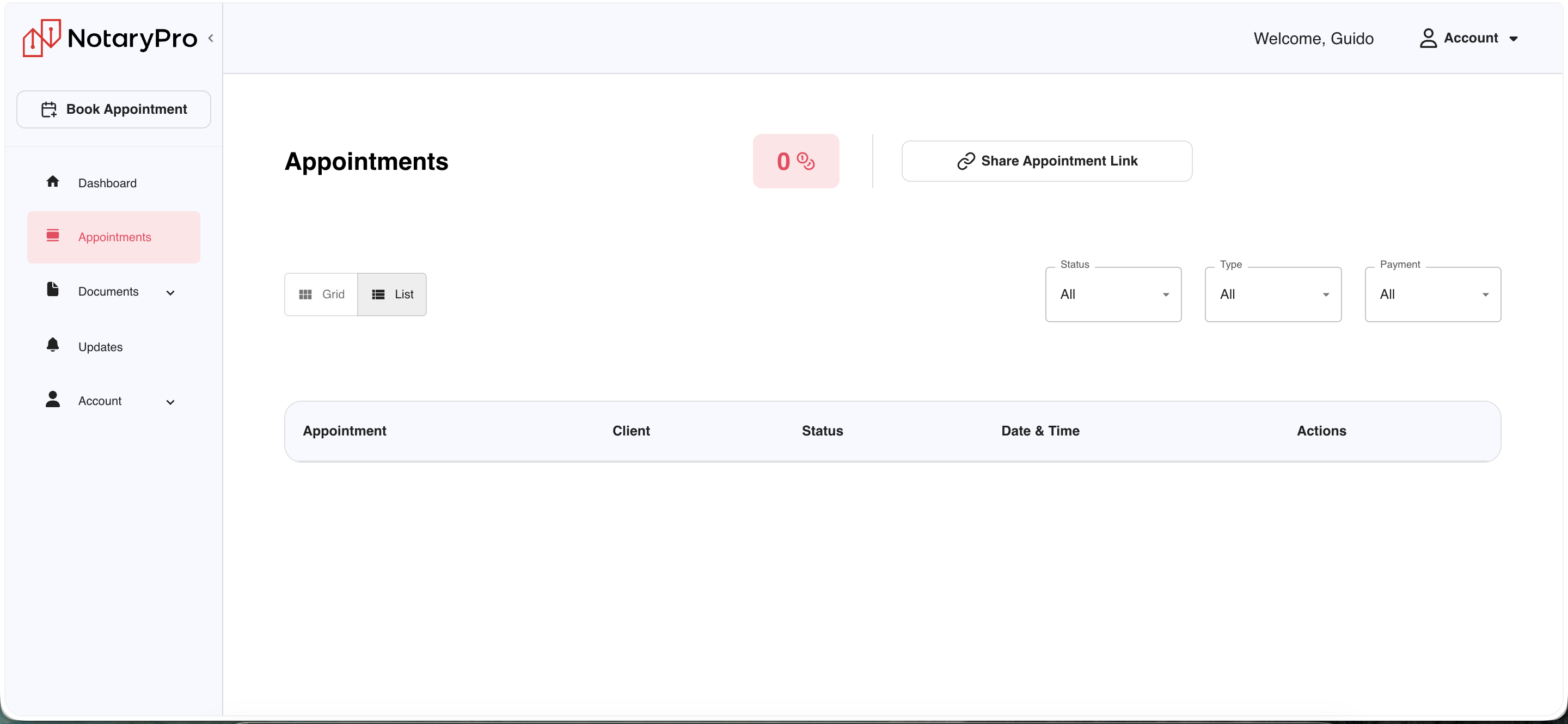
Task: Click the List view lines icon
Action: pos(378,294)
